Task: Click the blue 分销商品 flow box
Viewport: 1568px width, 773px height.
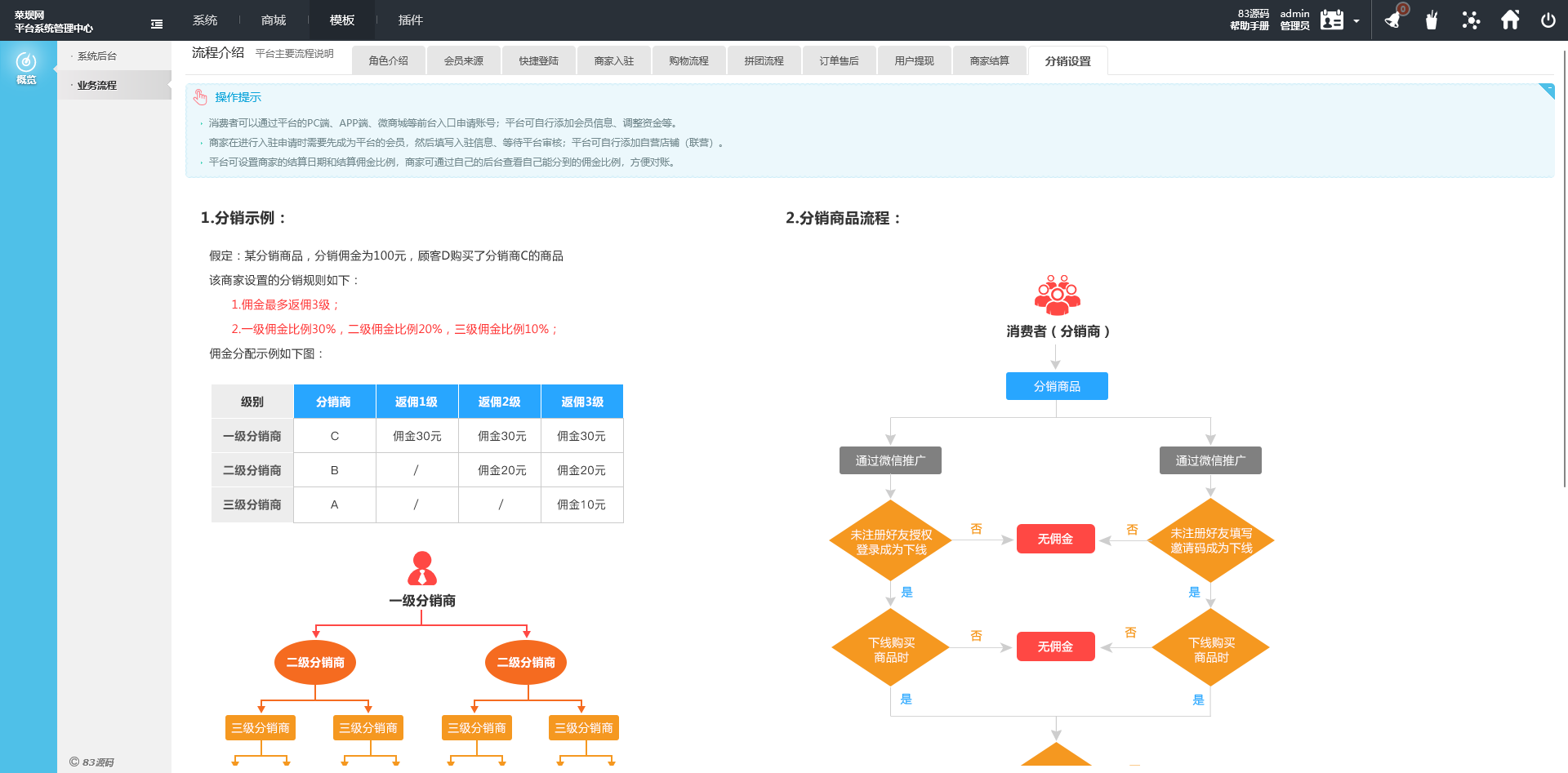Action: point(1057,386)
